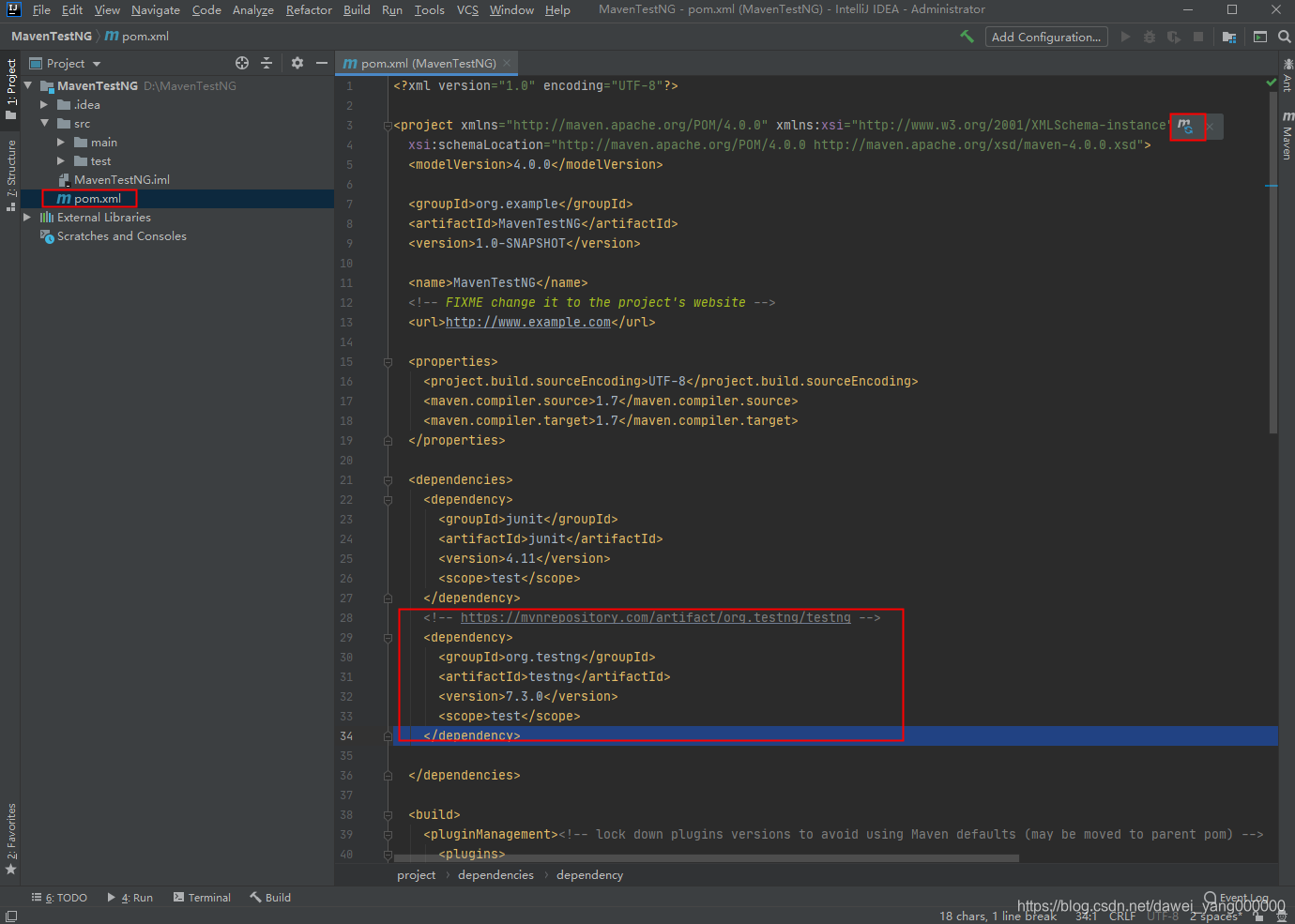The image size is (1295, 924).
Task: Select pom.xml in project tree
Action: pyautogui.click(x=98, y=198)
